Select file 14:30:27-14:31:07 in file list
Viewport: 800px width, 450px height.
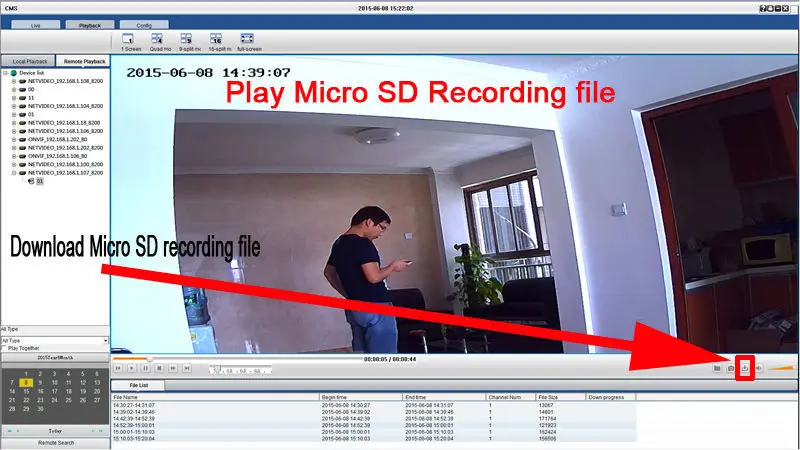point(373,405)
